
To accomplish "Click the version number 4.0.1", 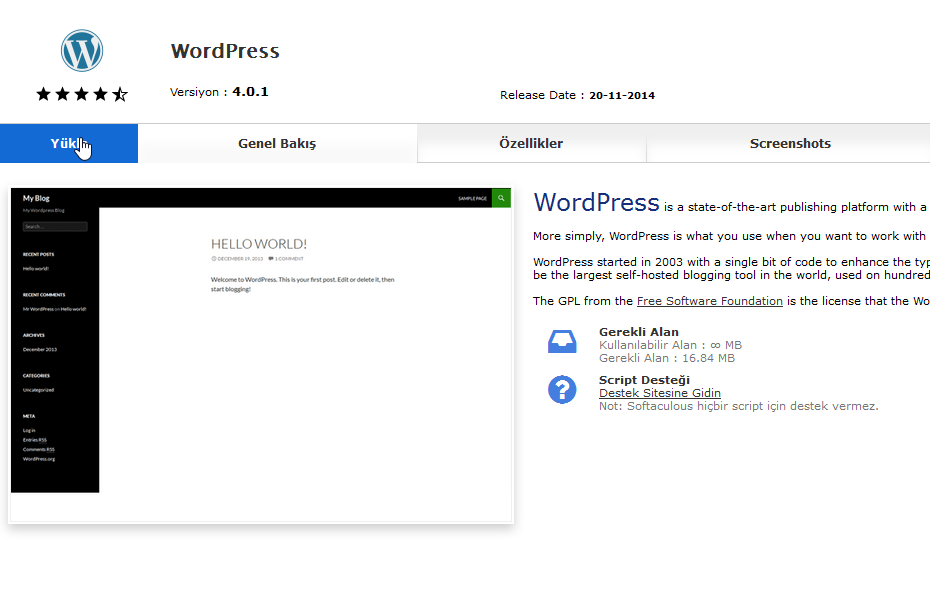I will (250, 92).
